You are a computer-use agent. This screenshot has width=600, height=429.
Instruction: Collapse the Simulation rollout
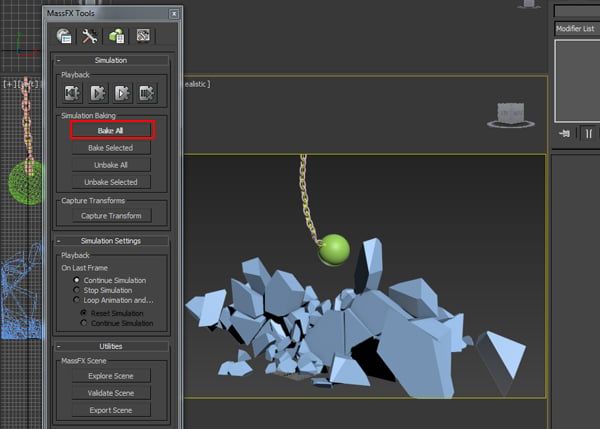click(111, 60)
